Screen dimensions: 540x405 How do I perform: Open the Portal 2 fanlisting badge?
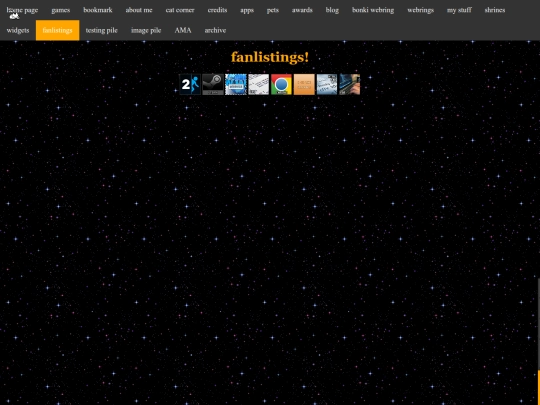pos(190,84)
